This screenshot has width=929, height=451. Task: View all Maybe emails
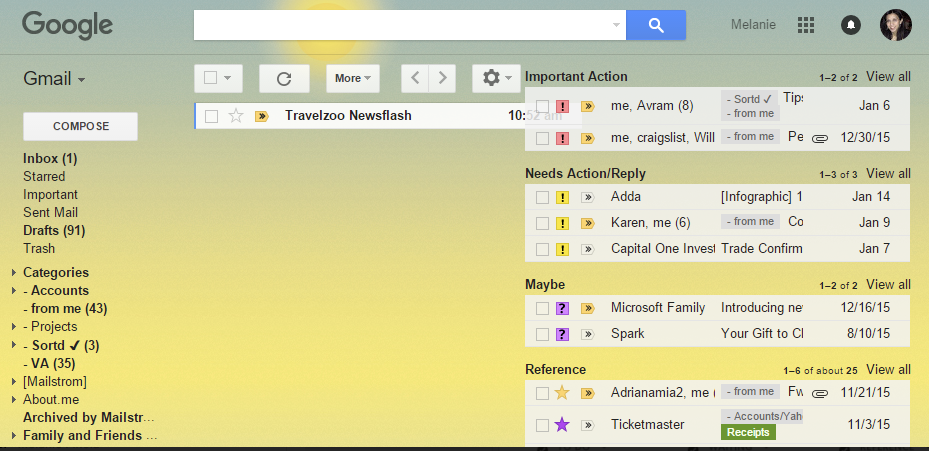point(888,284)
